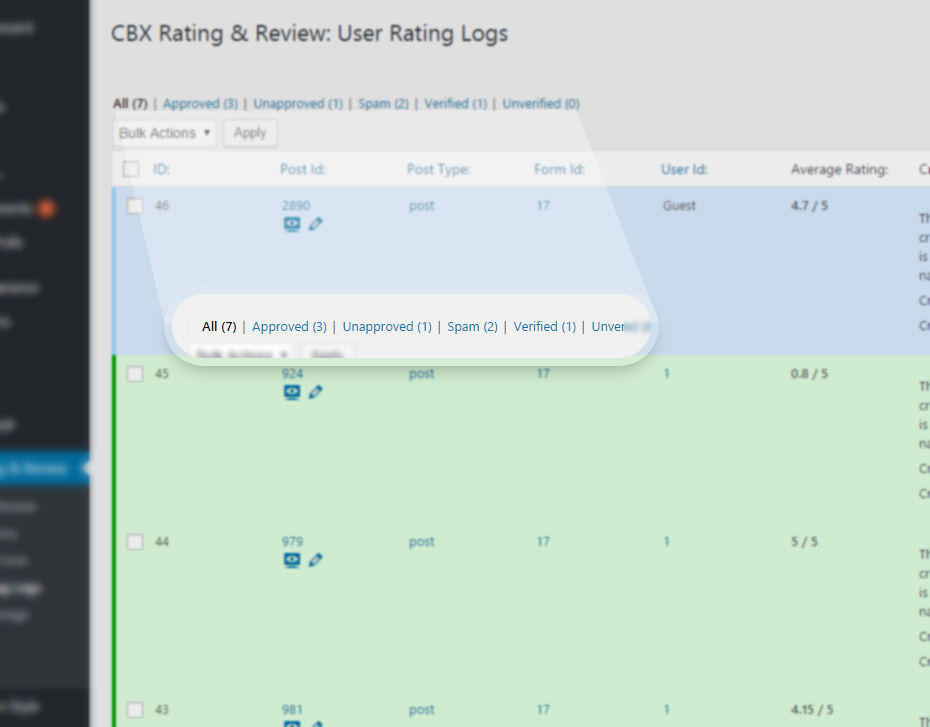Click the post type cell in row 46
The height and width of the screenshot is (727, 930).
(x=422, y=206)
